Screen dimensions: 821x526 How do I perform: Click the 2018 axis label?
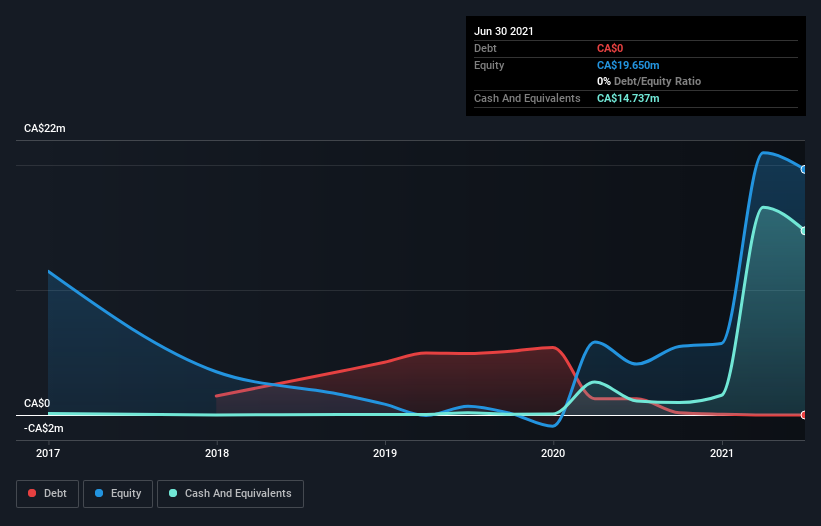tap(217, 453)
